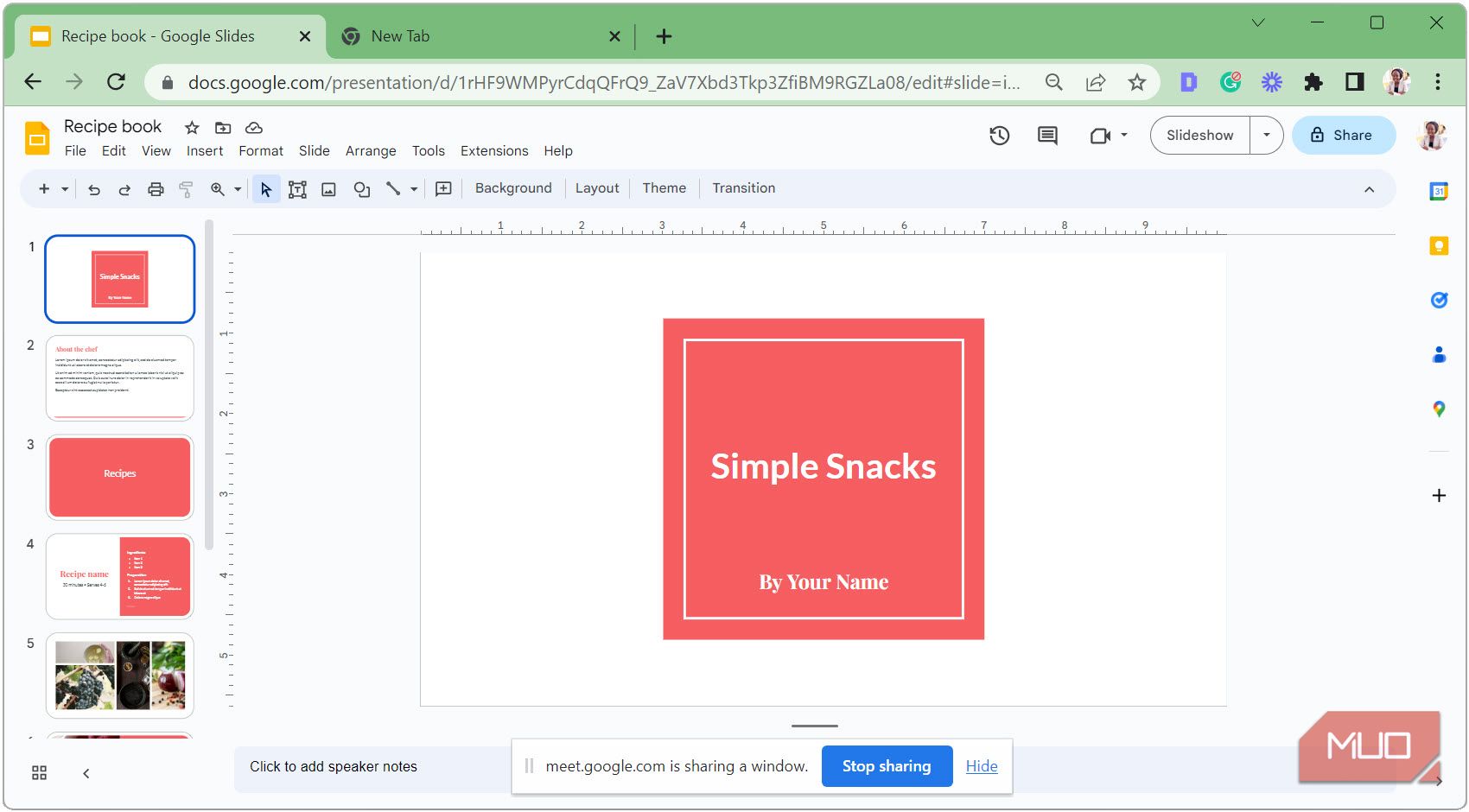Click to add speaker notes
Viewport: 1469px width, 812px height.
tap(334, 767)
